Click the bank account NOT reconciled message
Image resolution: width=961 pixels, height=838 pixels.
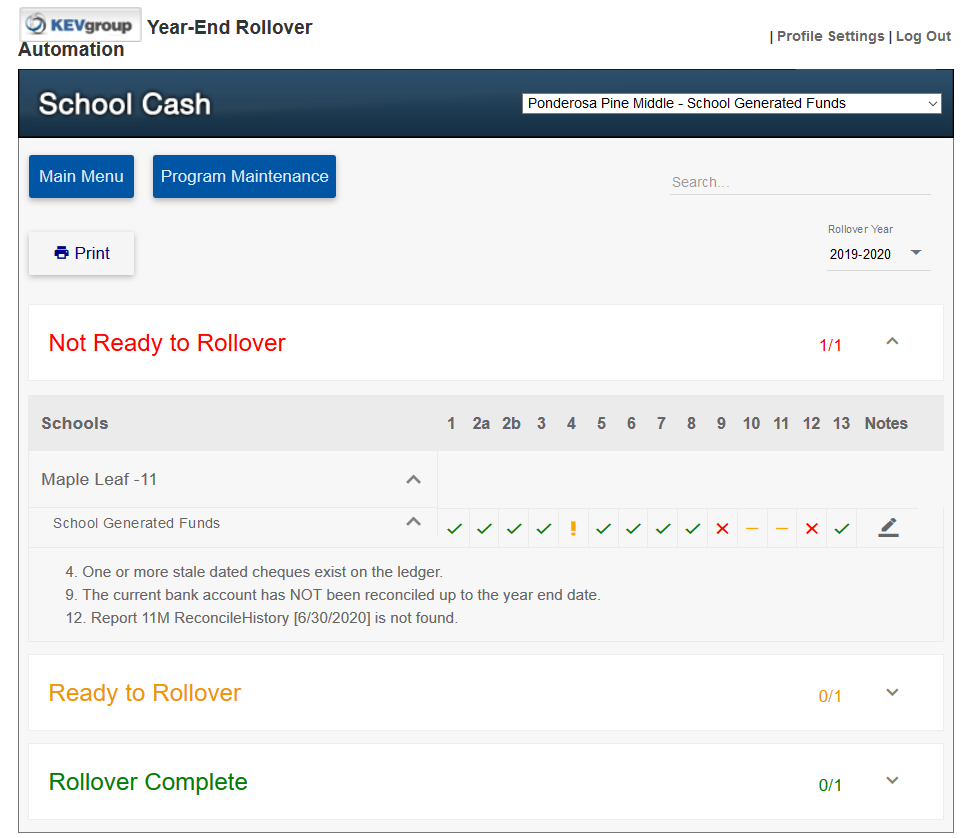[333, 595]
